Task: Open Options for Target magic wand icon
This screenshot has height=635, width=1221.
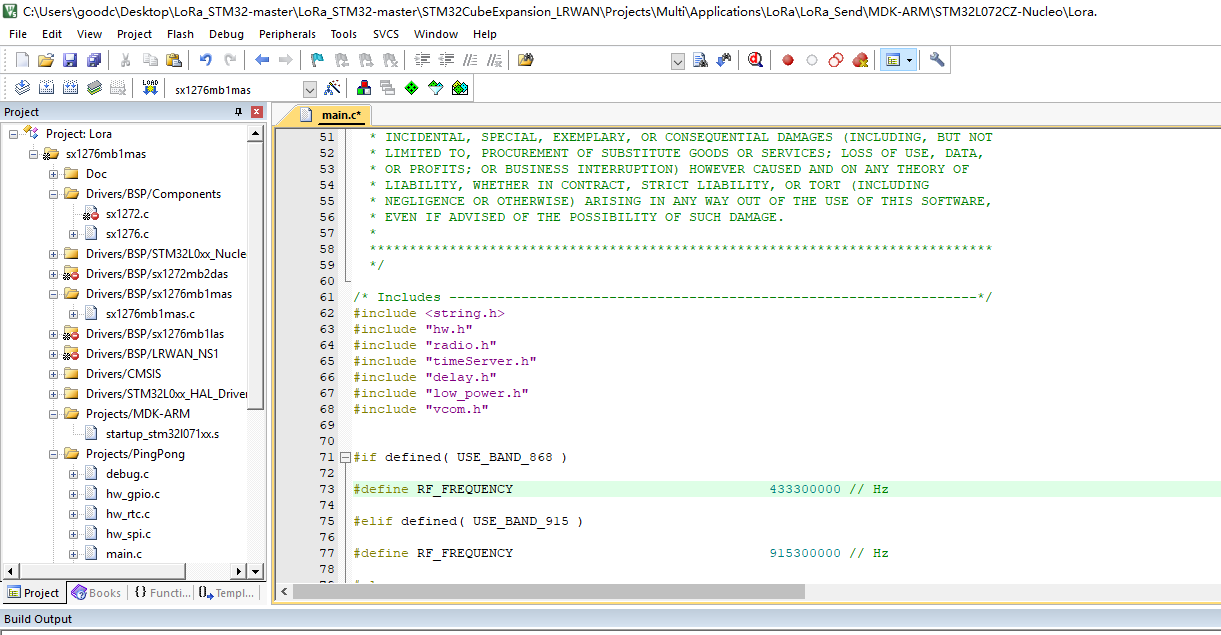Action: point(333,88)
